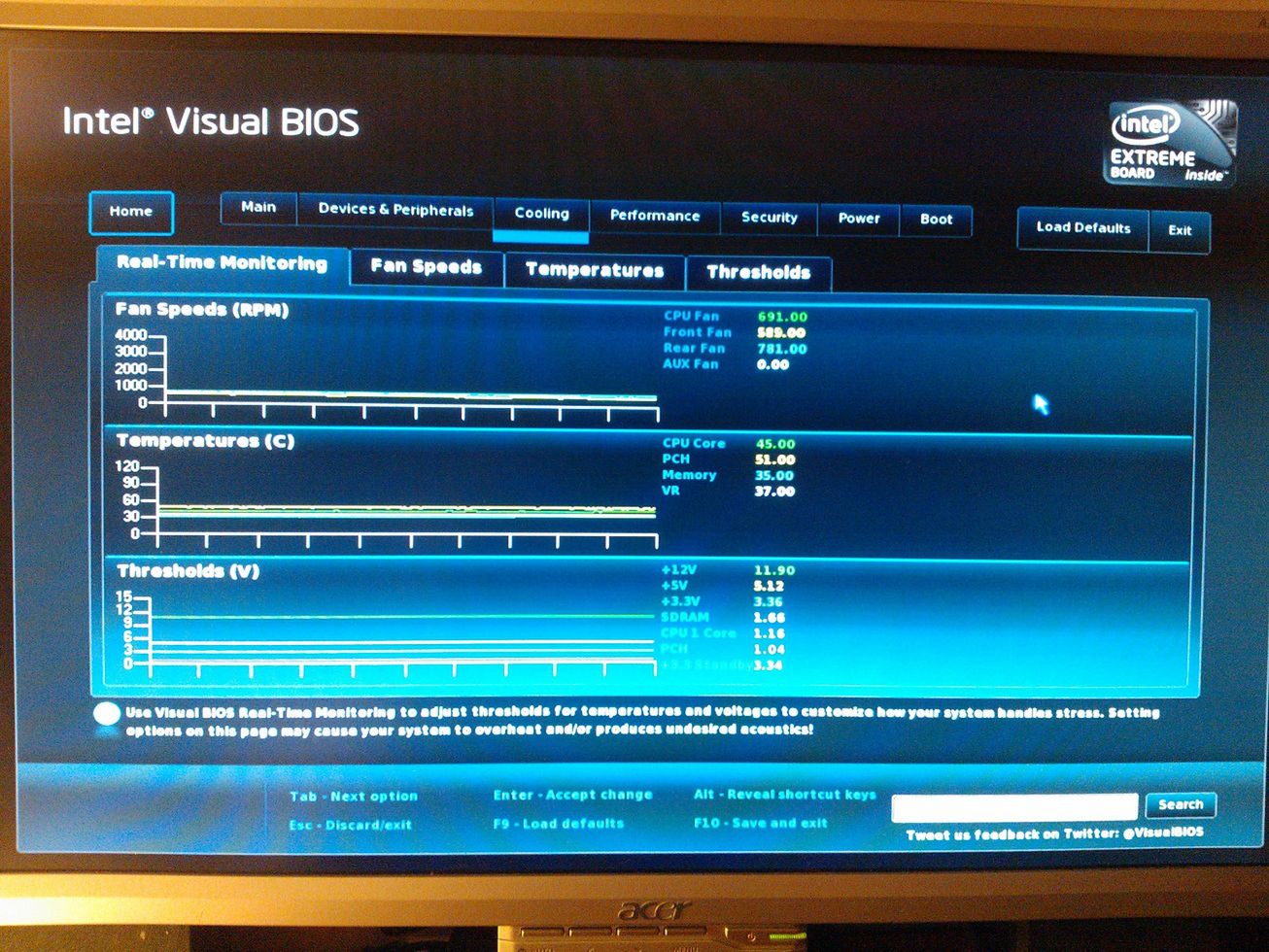
Task: Click the Load Defaults button
Action: [1083, 228]
